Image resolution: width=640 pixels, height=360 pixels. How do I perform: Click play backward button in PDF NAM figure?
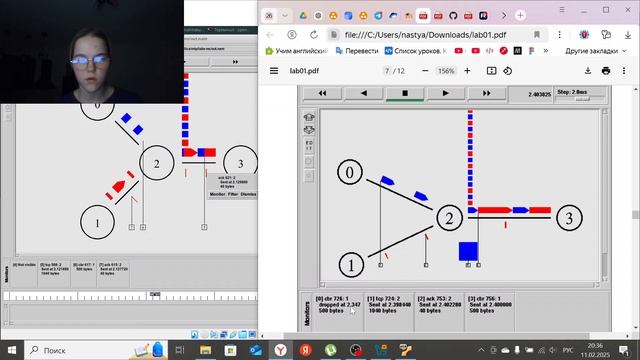[364, 93]
